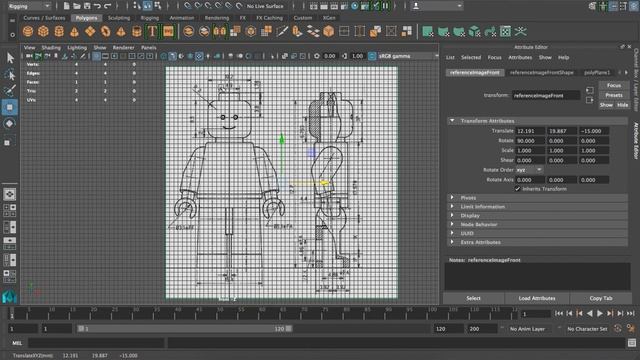Click the UV editor checker shelf icon
The height and width of the screenshot is (360, 640).
[x=505, y=31]
